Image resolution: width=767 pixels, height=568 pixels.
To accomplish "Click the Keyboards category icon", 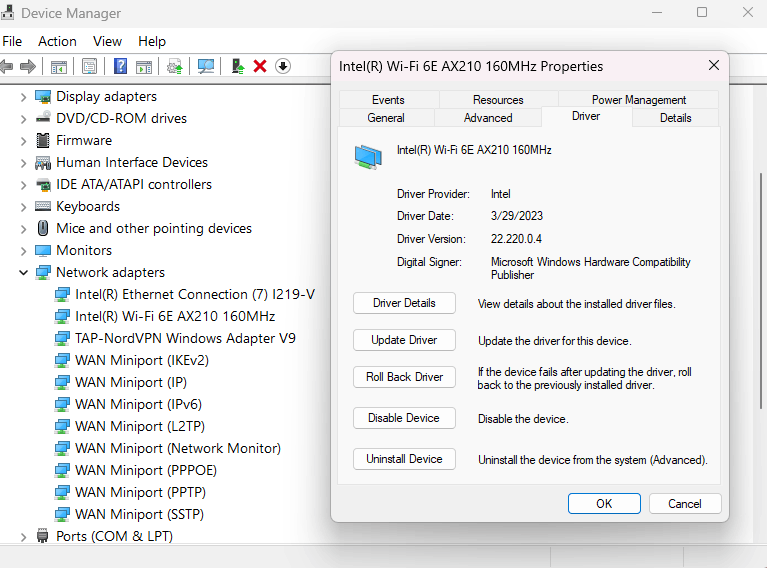I will [43, 206].
